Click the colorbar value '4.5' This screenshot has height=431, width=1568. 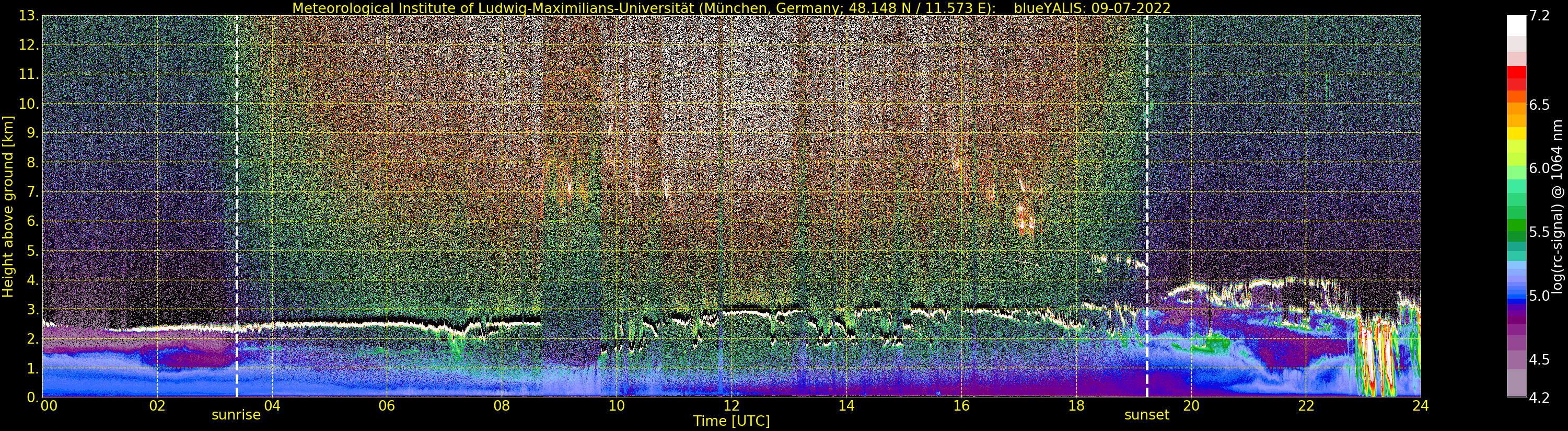coord(1539,359)
